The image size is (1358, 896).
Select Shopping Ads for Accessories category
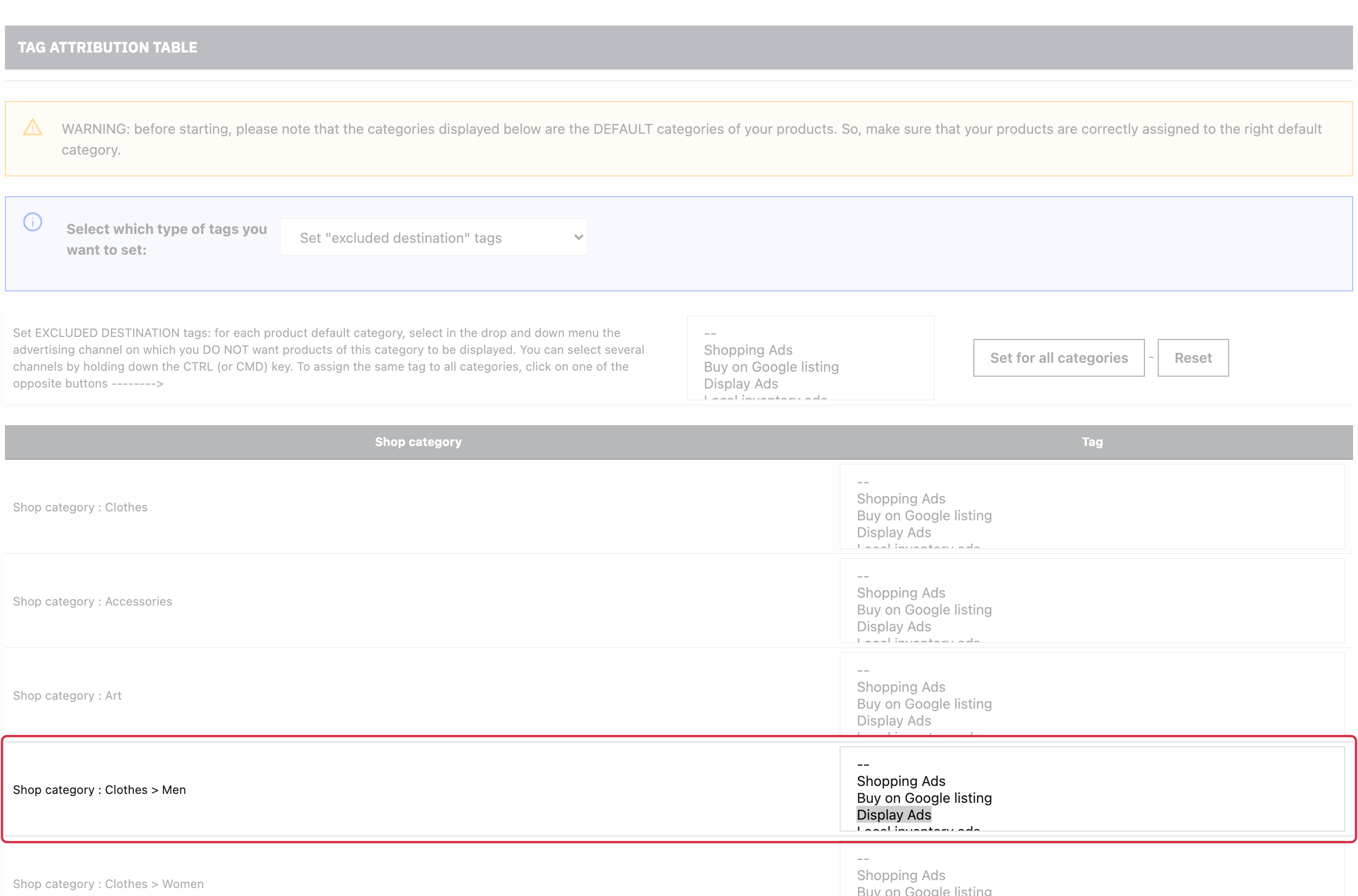(x=901, y=593)
